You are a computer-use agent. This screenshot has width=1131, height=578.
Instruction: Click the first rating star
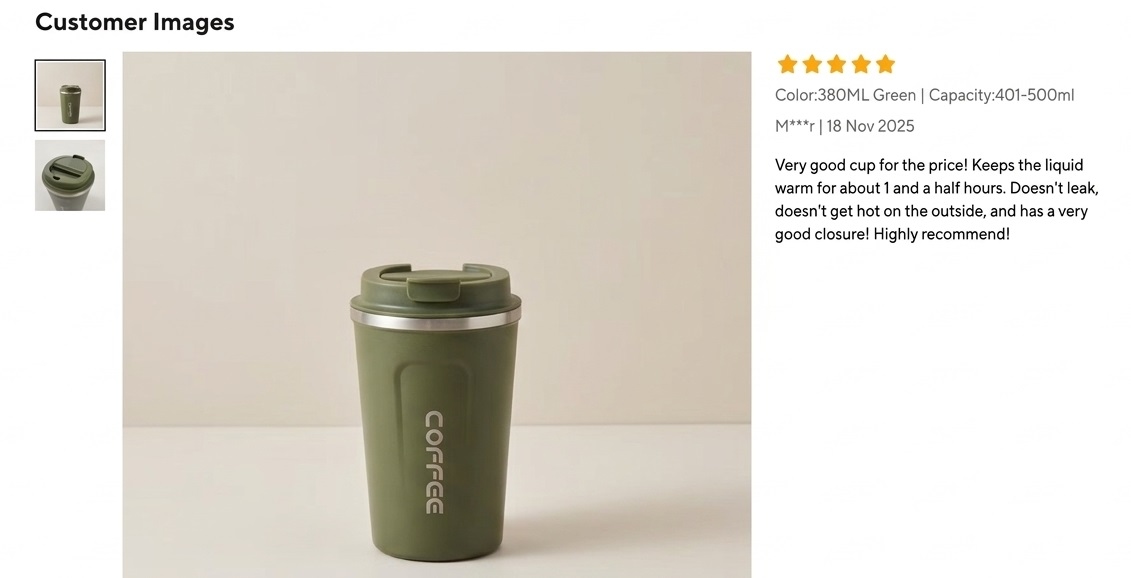click(x=788, y=64)
